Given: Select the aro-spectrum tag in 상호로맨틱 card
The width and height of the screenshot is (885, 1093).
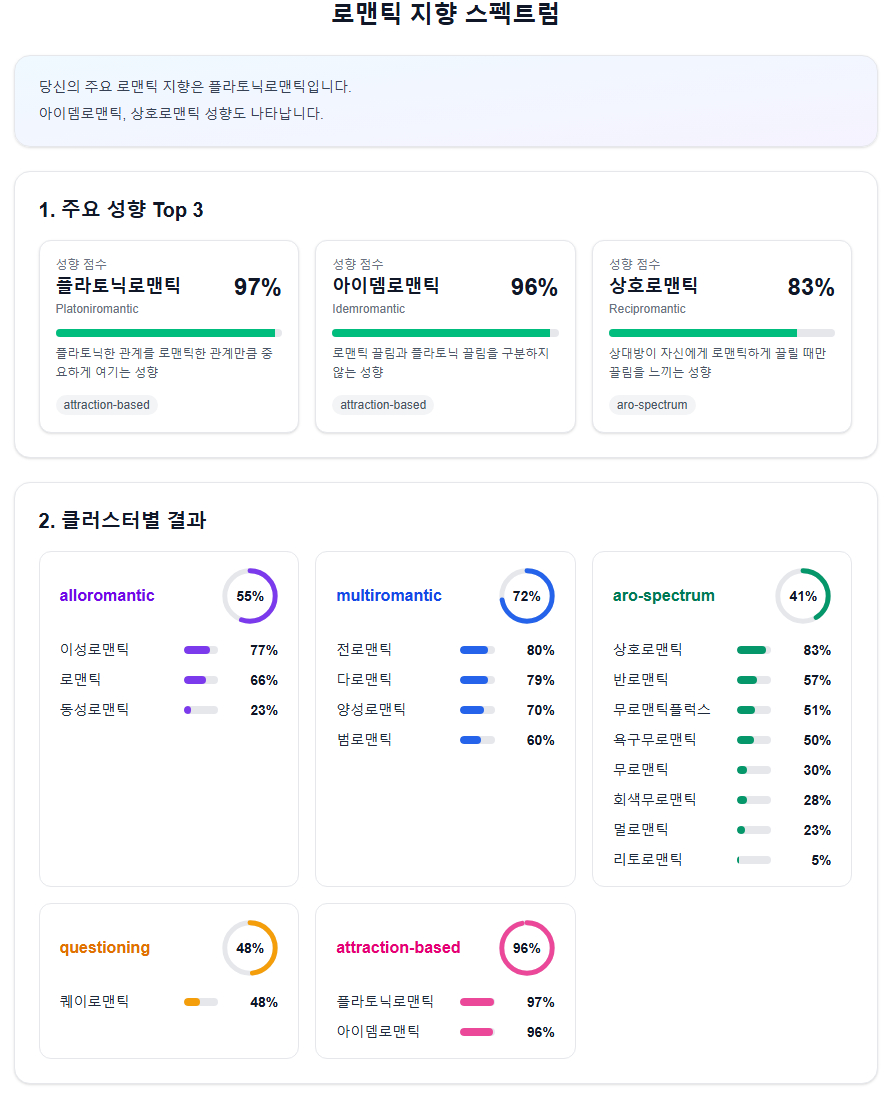Looking at the screenshot, I should [652, 405].
